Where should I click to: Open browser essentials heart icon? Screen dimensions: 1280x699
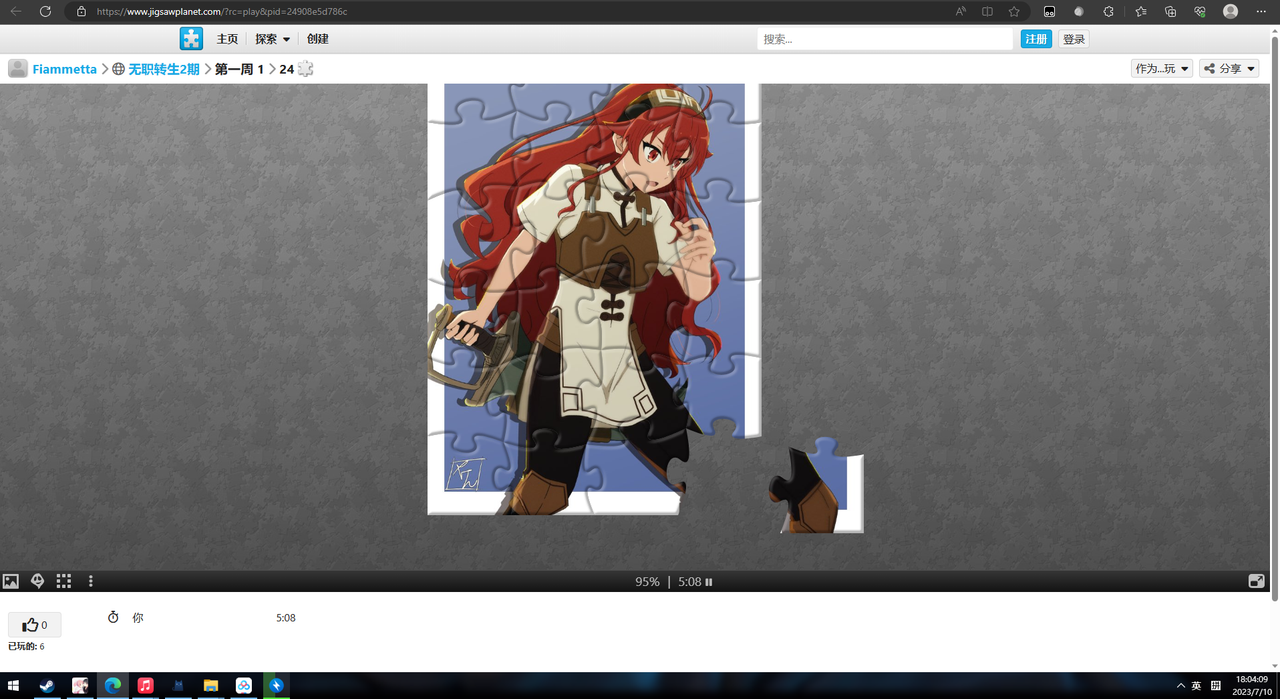[x=1200, y=12]
